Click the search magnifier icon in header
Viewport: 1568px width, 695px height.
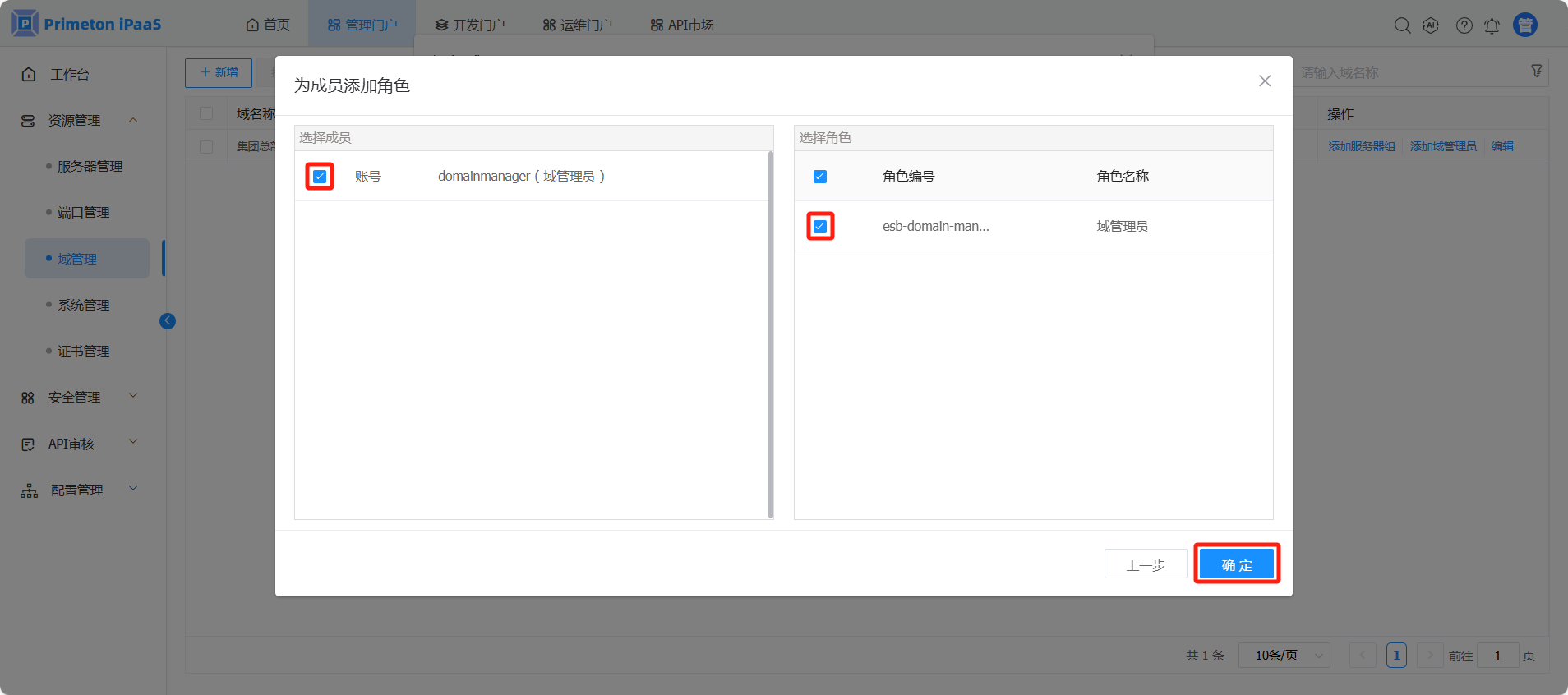[1402, 25]
